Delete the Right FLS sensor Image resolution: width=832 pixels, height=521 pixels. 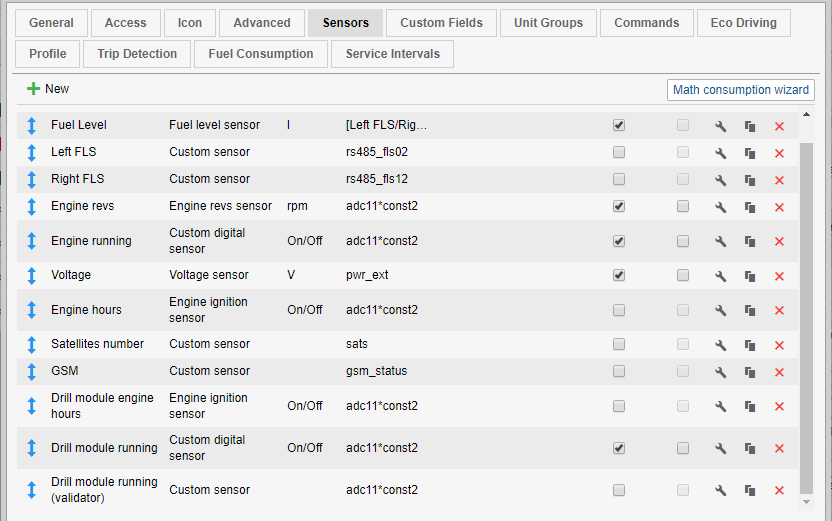click(779, 180)
